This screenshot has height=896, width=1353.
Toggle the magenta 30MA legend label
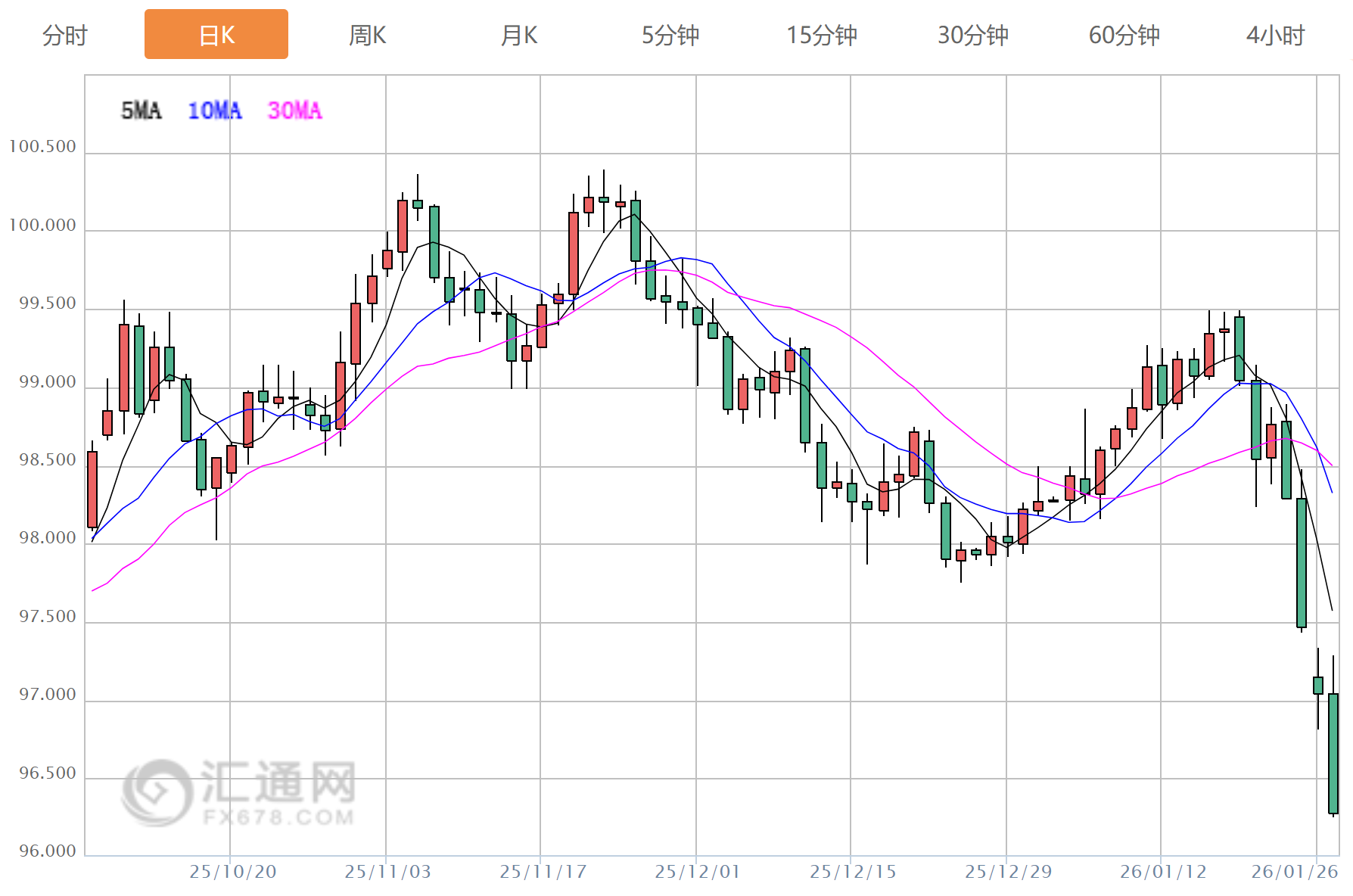295,111
